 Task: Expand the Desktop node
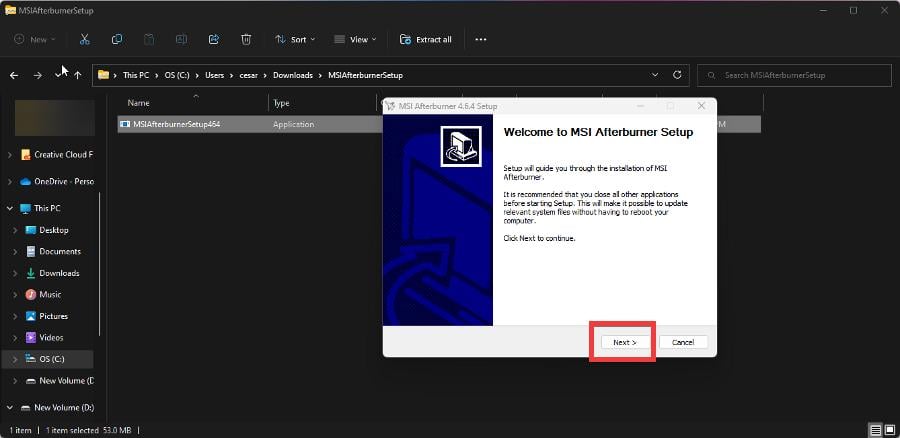coord(15,230)
